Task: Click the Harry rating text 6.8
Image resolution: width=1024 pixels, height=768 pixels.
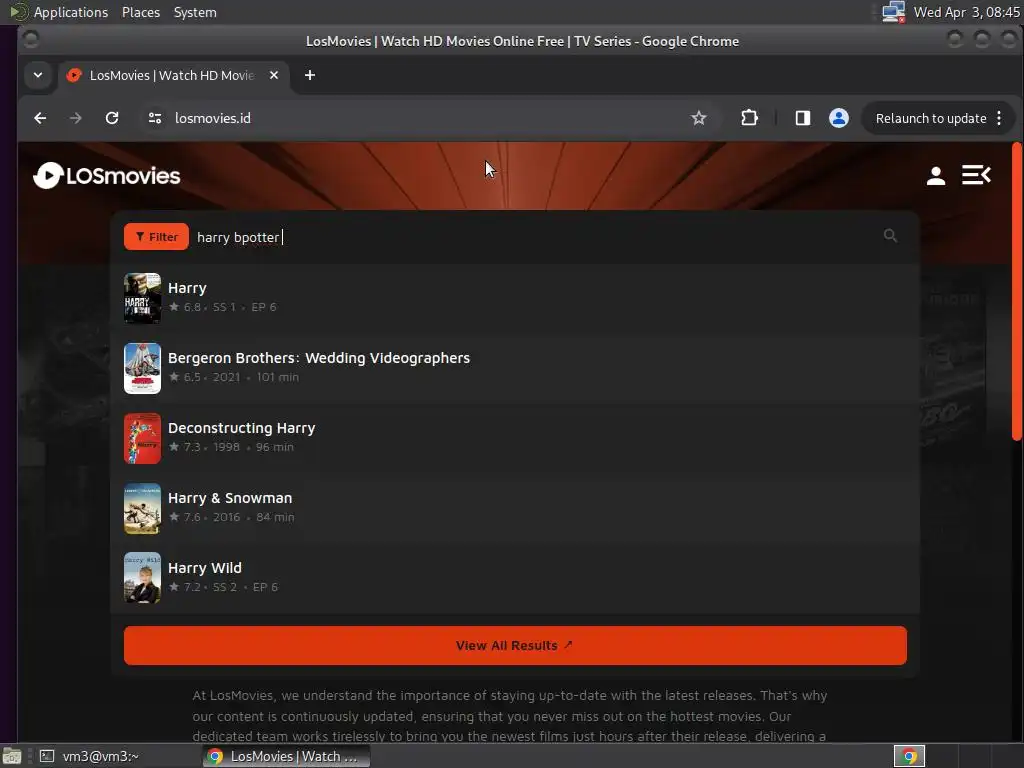Action: click(193, 307)
